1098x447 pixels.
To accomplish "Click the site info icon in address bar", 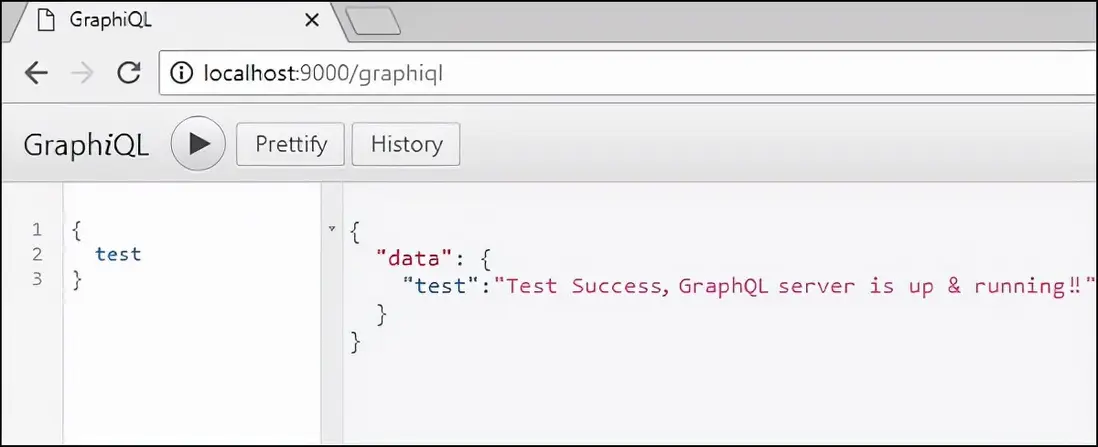I will pos(182,73).
